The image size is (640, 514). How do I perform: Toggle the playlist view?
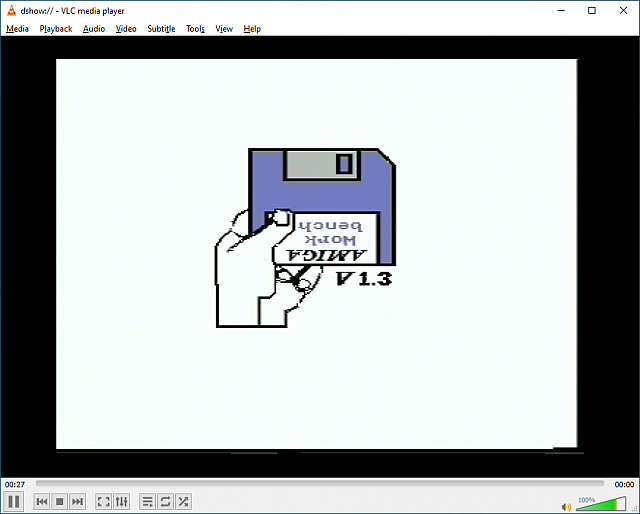(148, 501)
